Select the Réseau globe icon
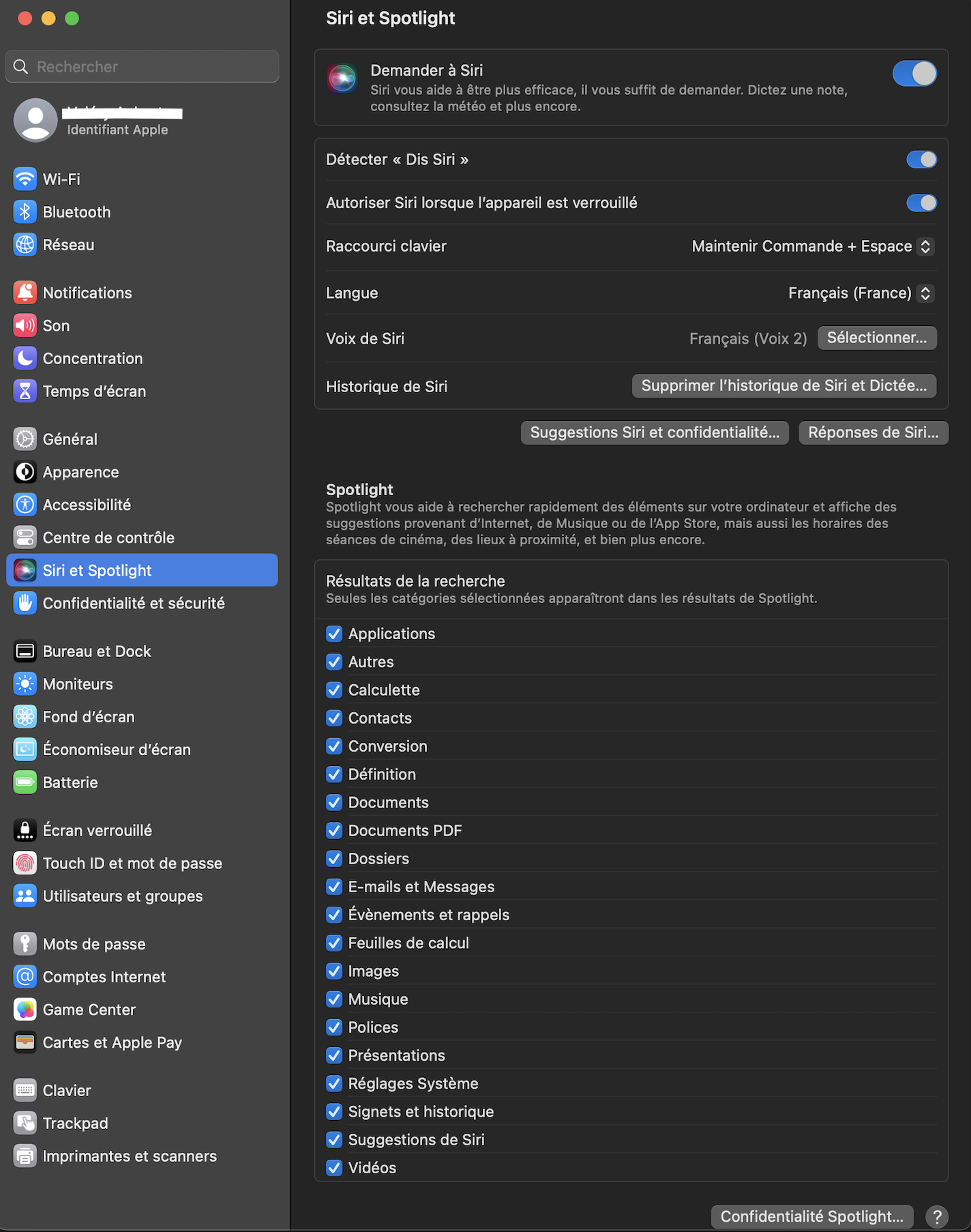 pyautogui.click(x=25, y=245)
